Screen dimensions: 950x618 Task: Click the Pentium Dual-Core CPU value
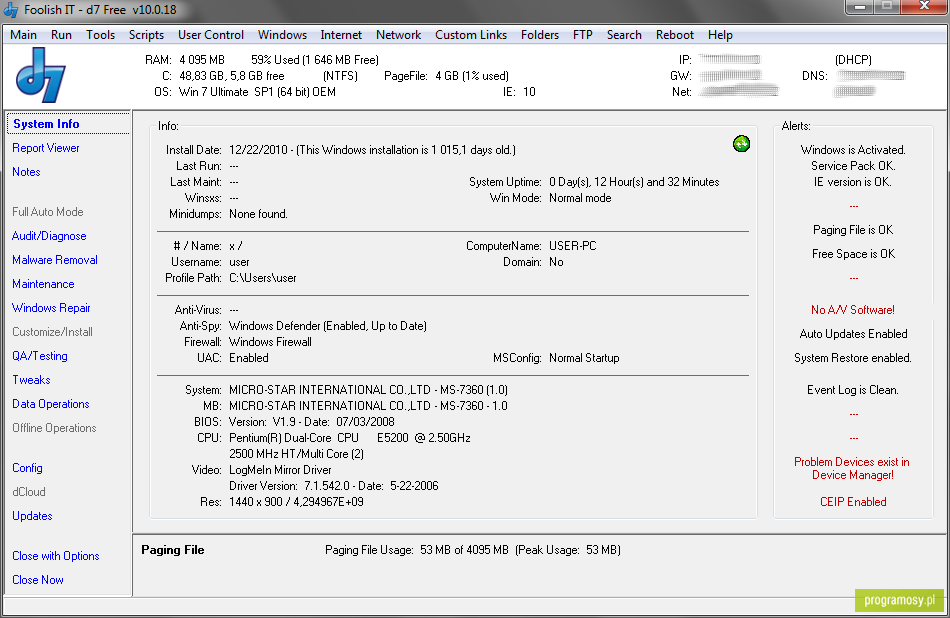pyautogui.click(x=350, y=438)
